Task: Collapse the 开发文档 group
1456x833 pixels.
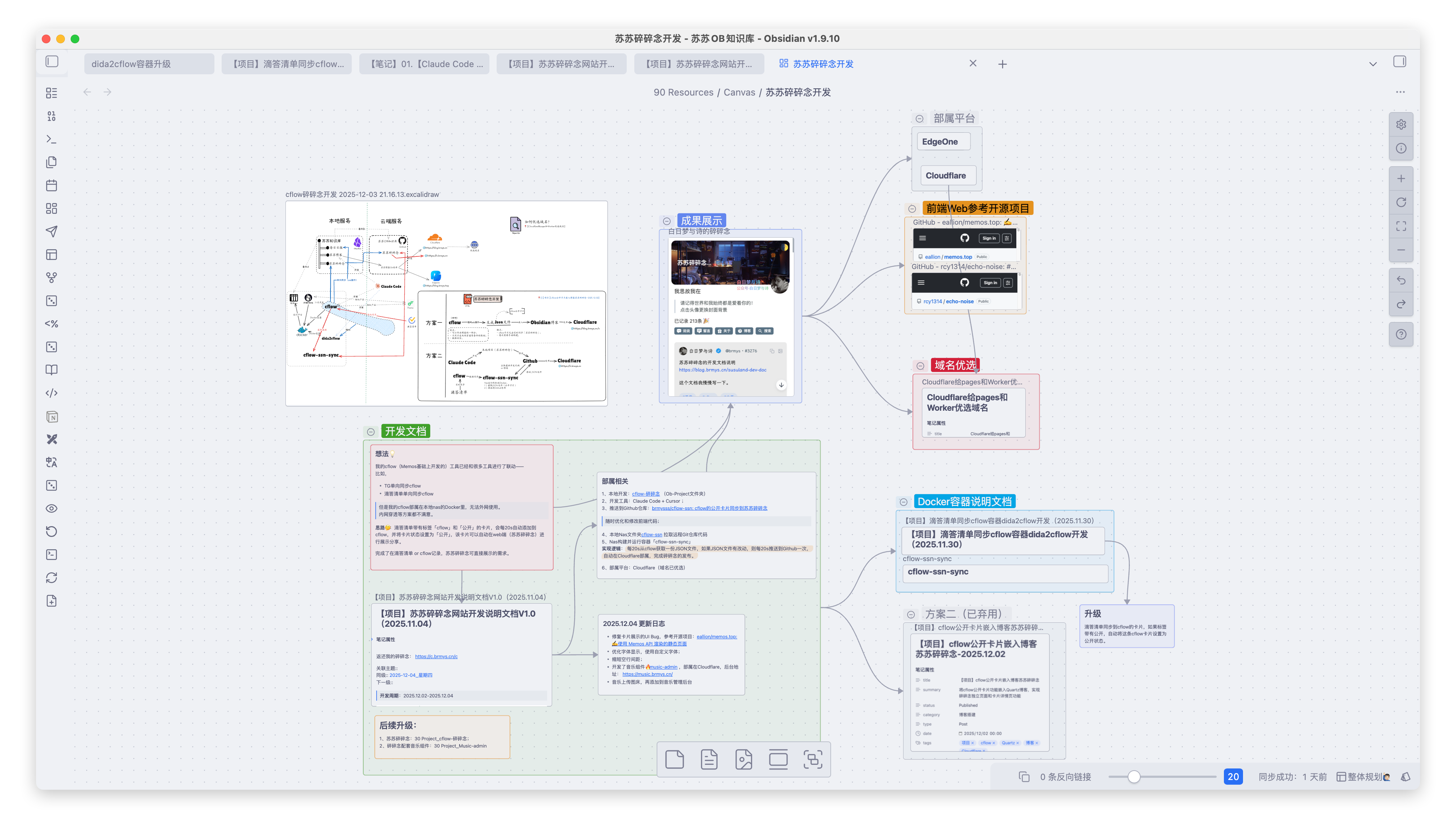Action: pos(371,432)
